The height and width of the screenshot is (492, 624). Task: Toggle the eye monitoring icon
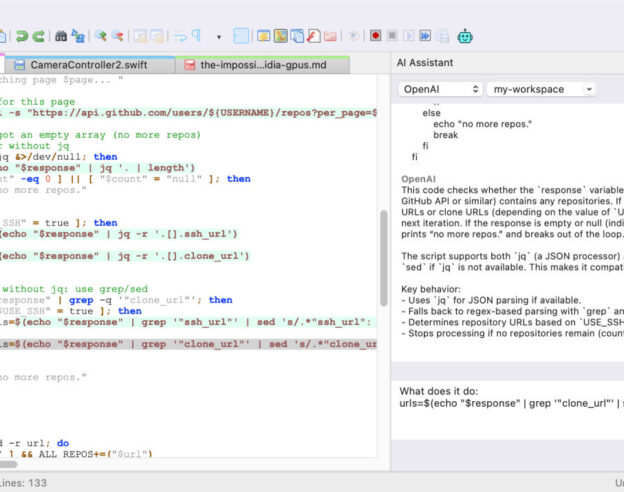click(x=353, y=36)
